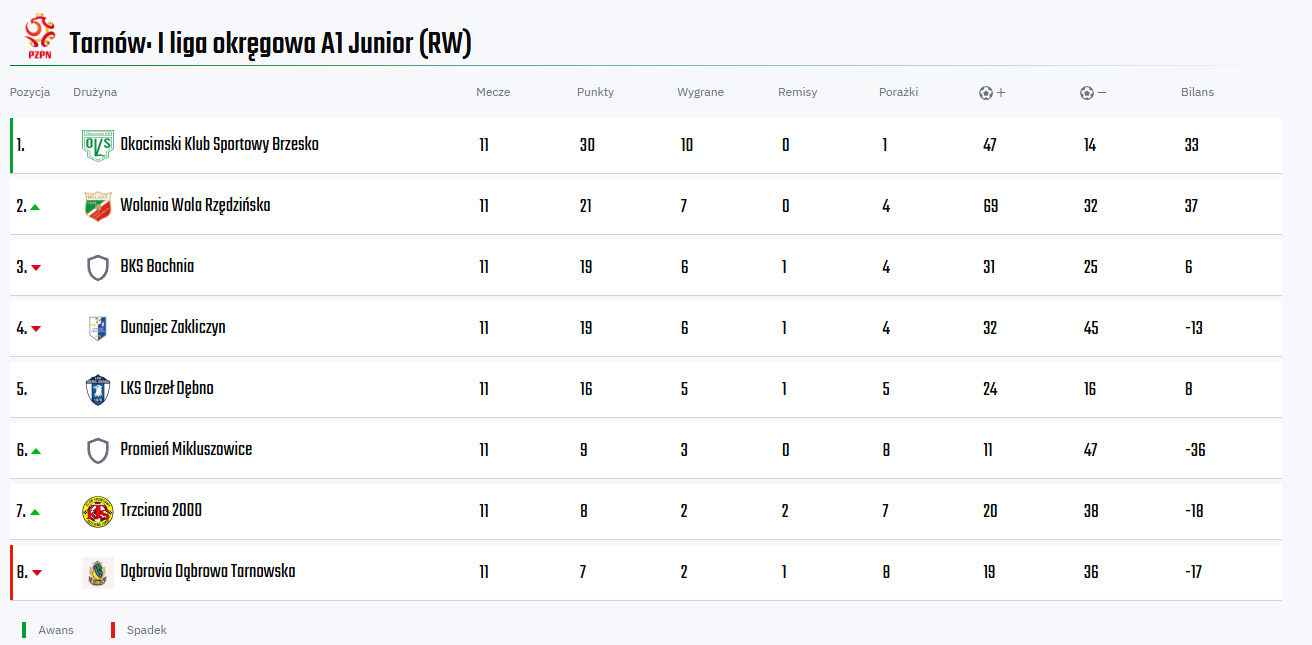The image size is (1312, 645).
Task: Open Okocimski Klub Sportowy Brzesko team link
Action: coord(219,144)
